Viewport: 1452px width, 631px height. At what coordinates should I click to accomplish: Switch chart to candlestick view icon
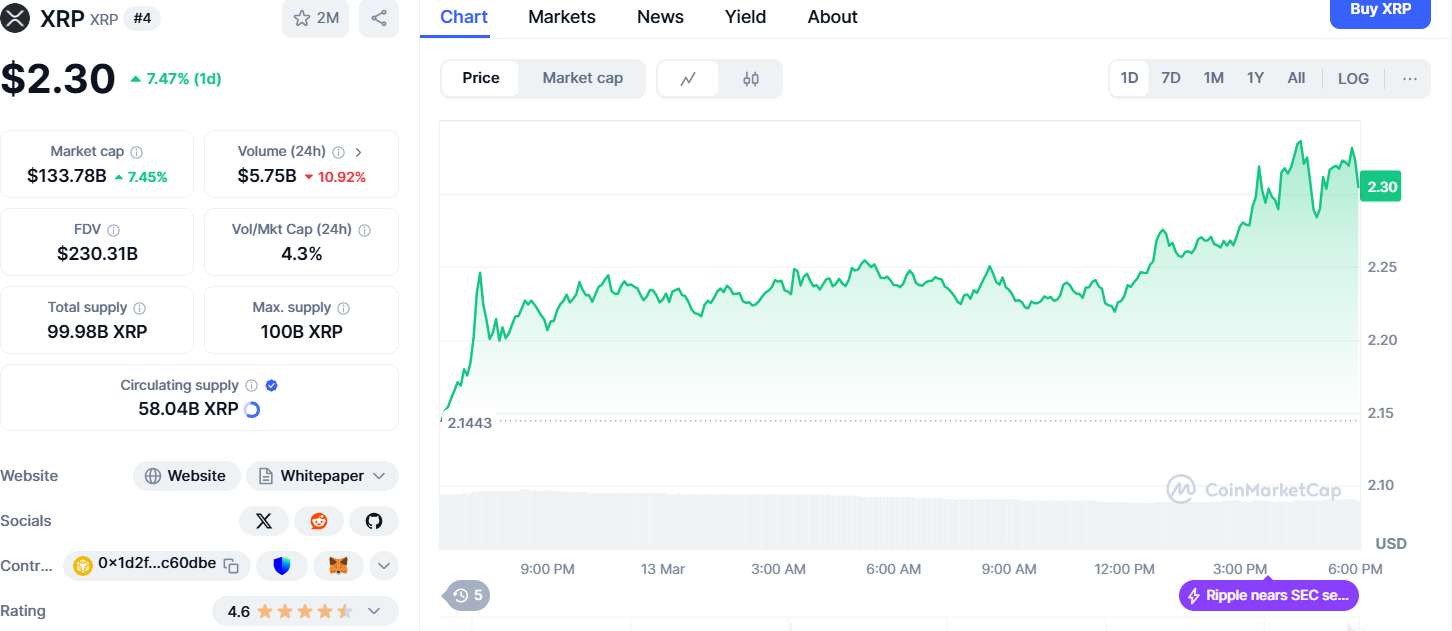point(751,78)
